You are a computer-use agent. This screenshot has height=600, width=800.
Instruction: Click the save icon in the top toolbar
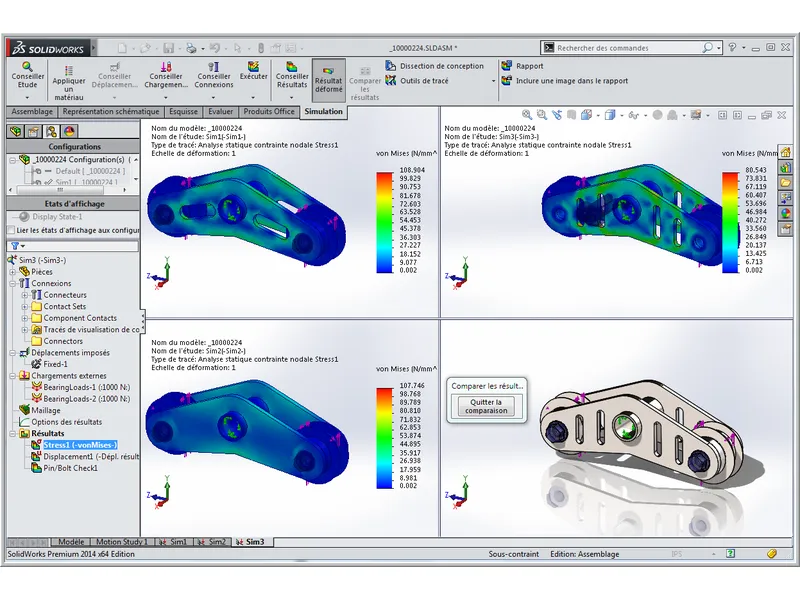click(169, 47)
